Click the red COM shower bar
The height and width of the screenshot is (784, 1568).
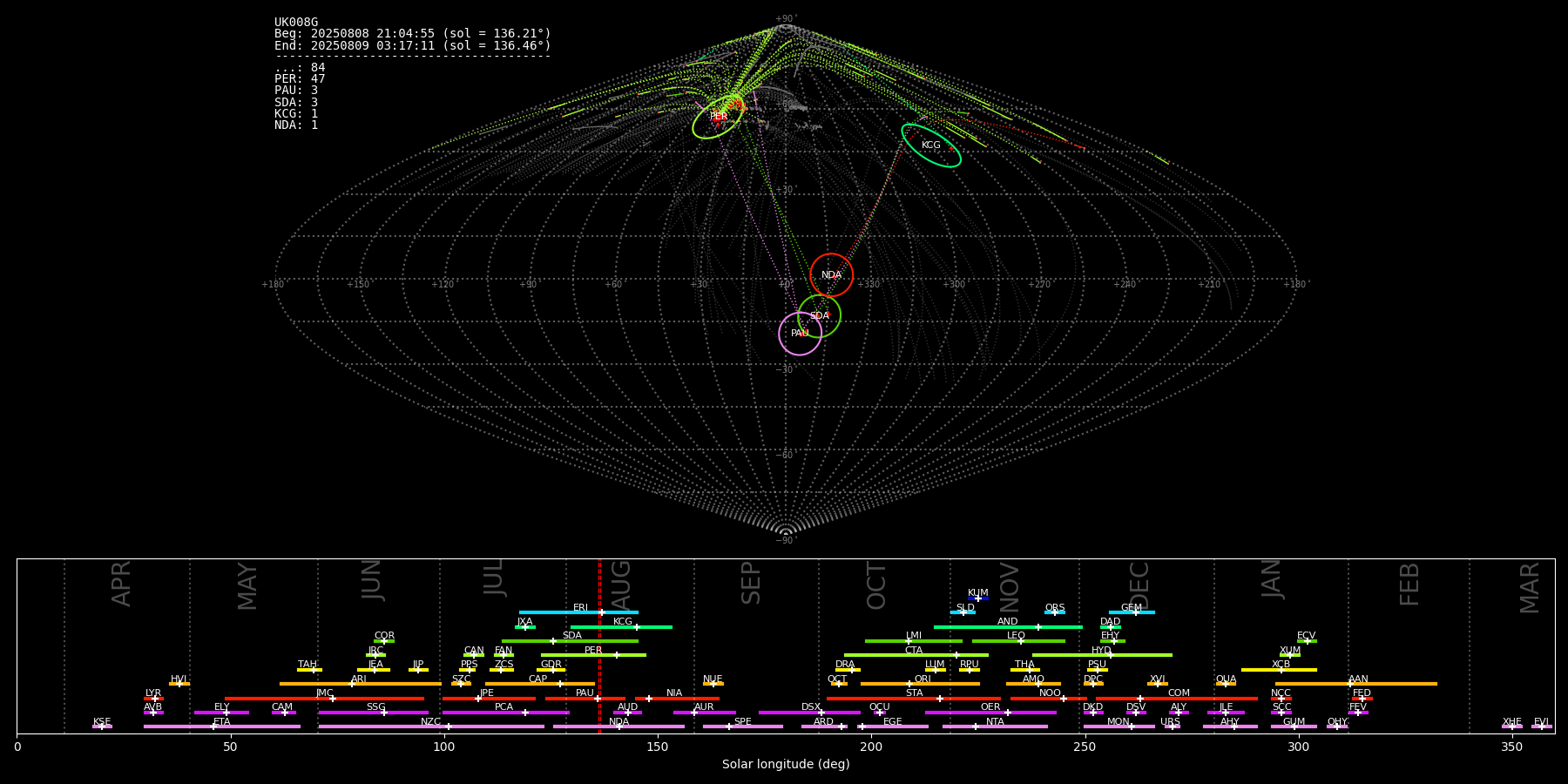1177,699
